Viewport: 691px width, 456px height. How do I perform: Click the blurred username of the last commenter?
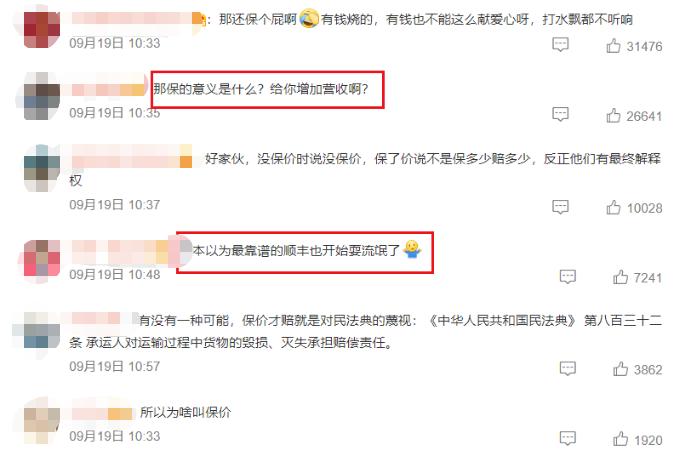click(x=102, y=413)
